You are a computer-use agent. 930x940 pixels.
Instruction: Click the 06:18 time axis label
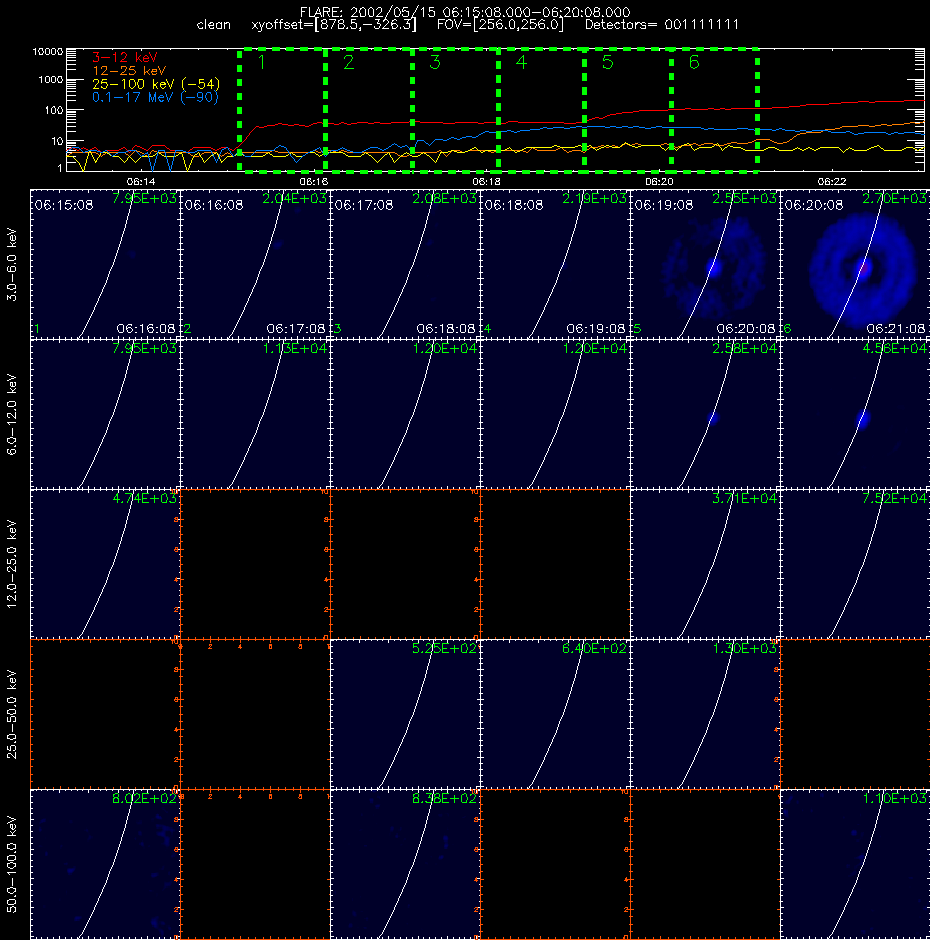pyautogui.click(x=486, y=181)
